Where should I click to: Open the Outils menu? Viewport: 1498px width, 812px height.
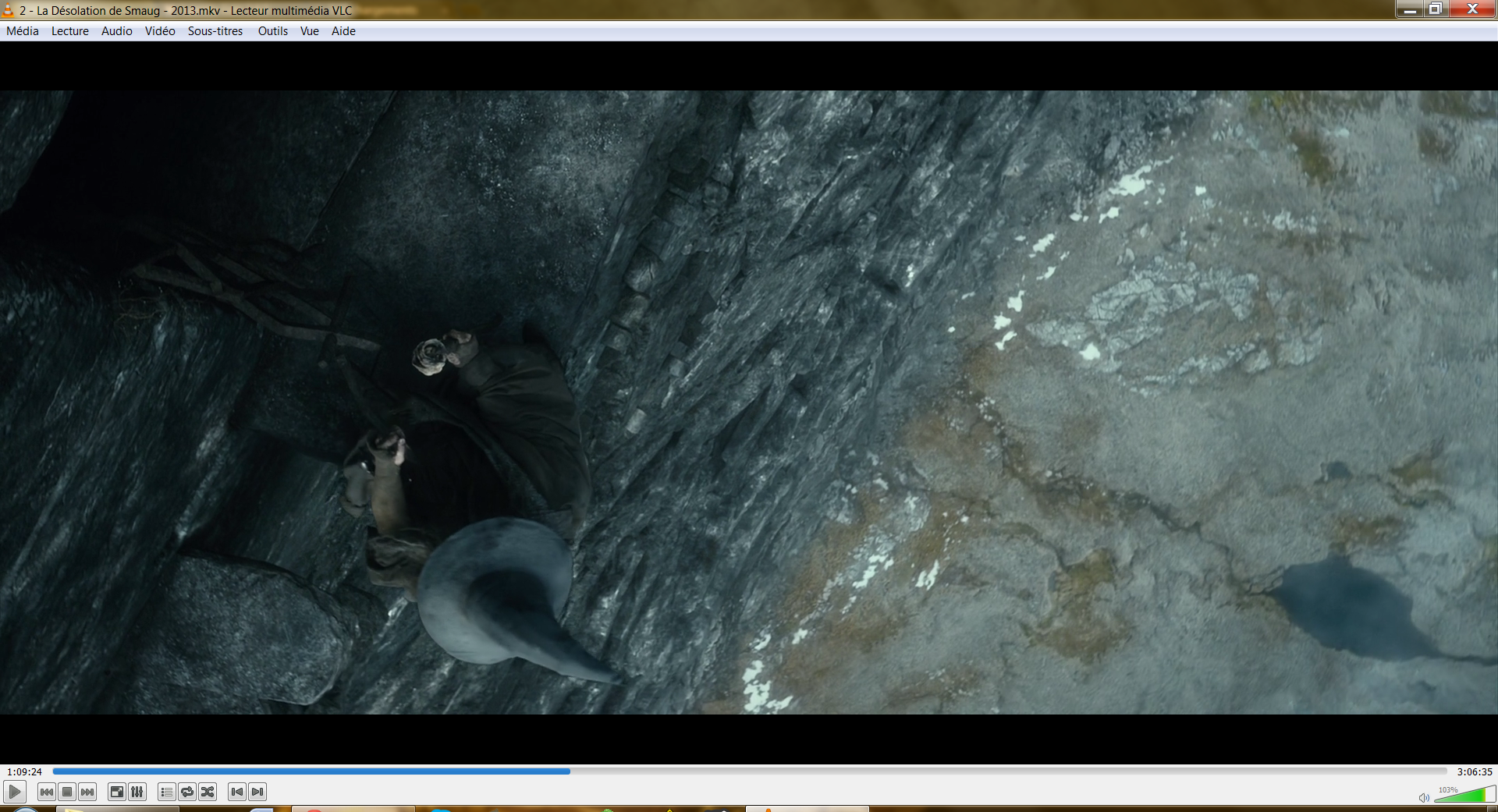tap(273, 31)
